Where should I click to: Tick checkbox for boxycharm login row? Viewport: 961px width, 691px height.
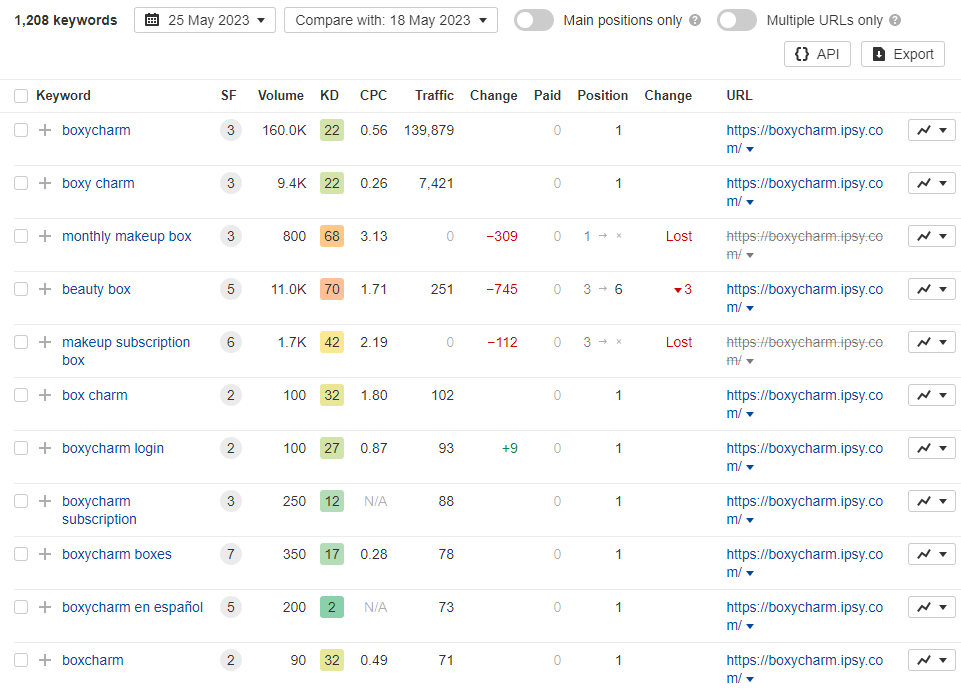(x=21, y=448)
